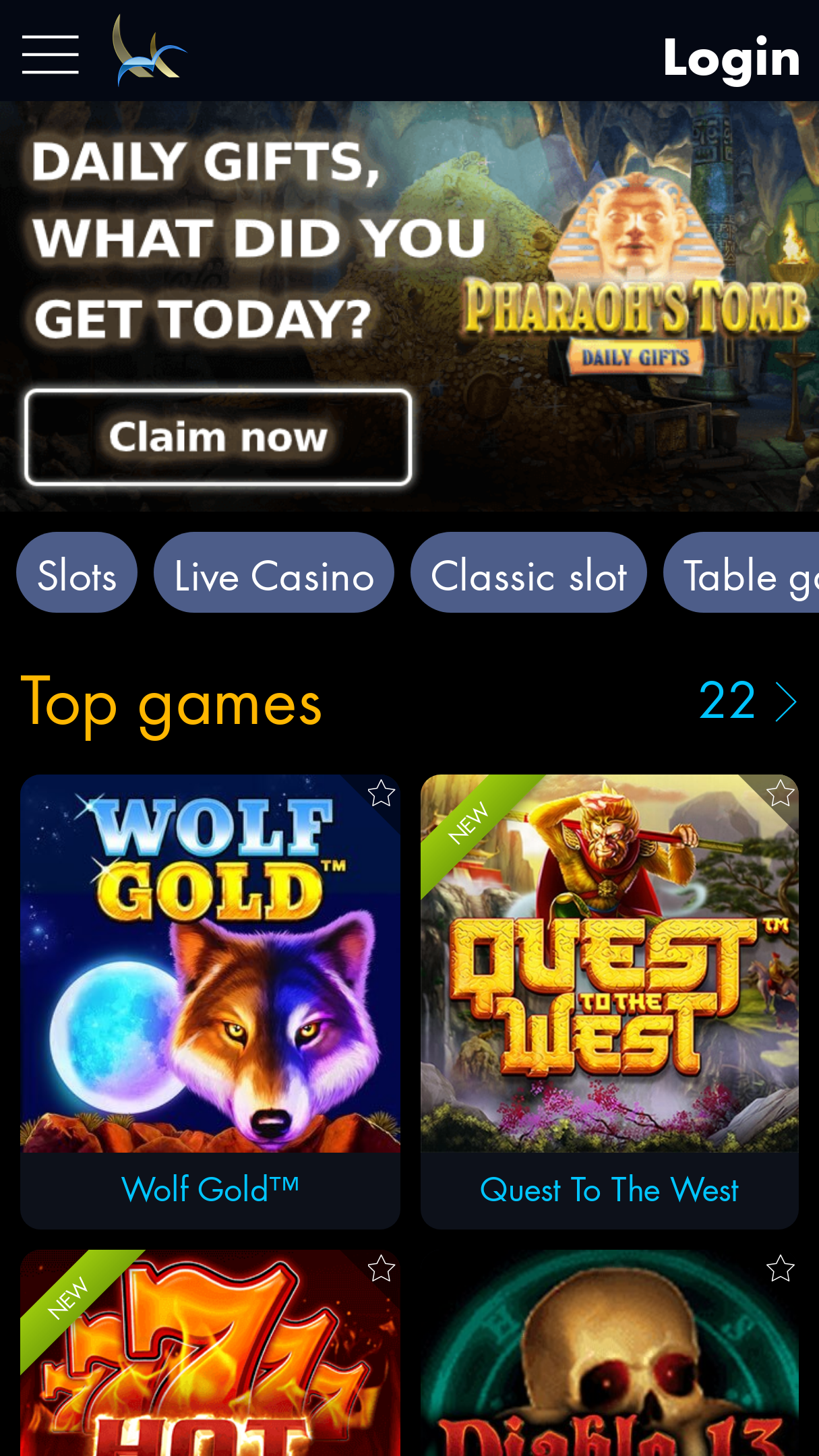Expand Top games with chevron arrow
The width and height of the screenshot is (819, 1456).
click(x=785, y=702)
